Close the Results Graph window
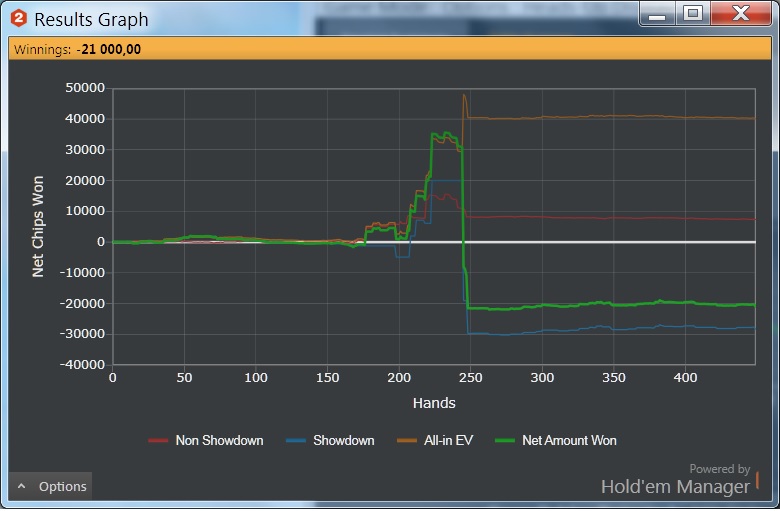 point(741,14)
